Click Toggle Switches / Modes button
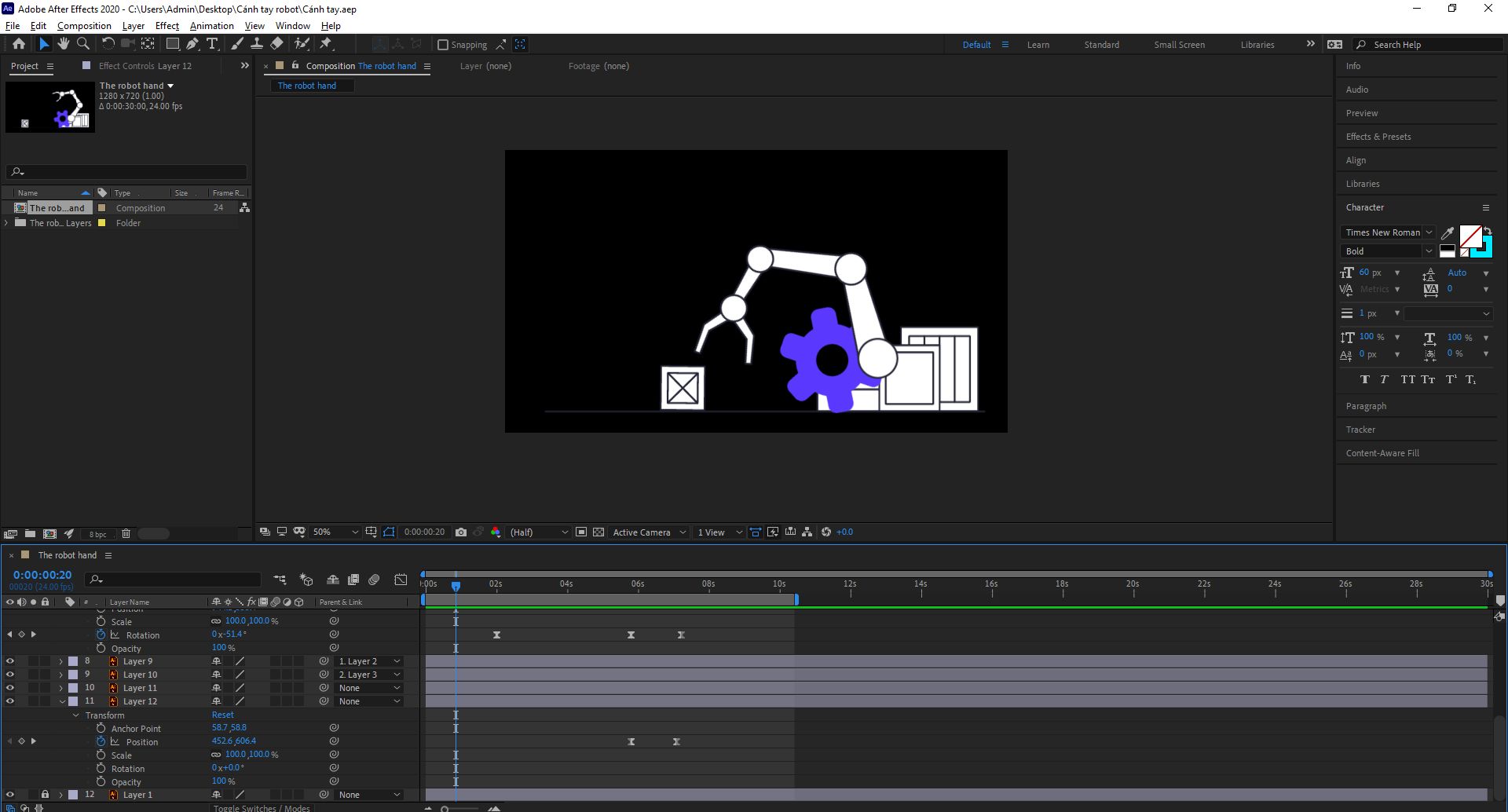This screenshot has width=1508, height=812. coord(262,807)
